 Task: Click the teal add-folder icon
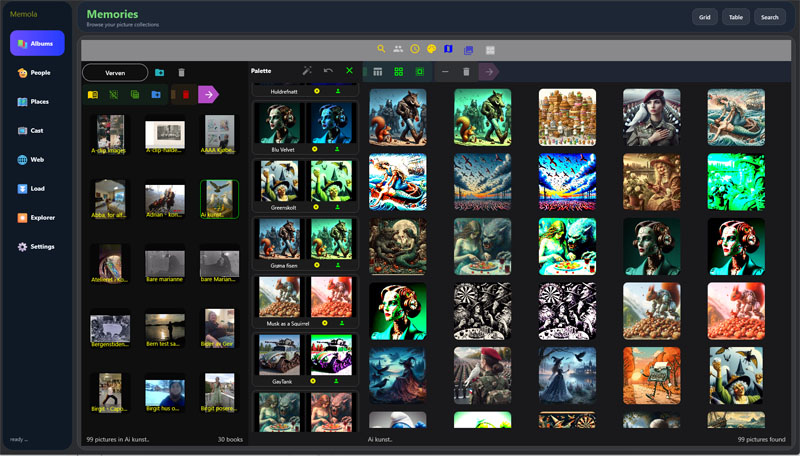160,72
